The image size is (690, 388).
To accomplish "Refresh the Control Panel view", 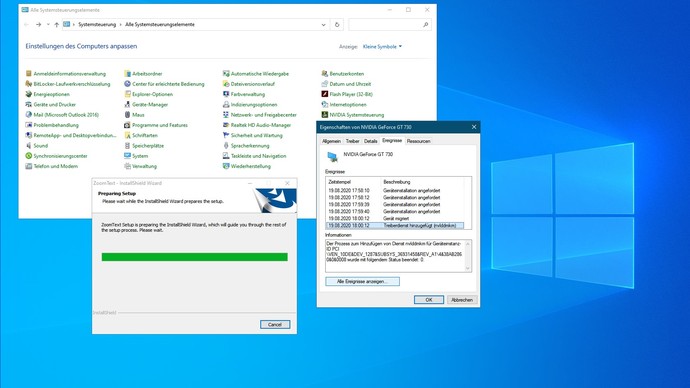I will pos(337,25).
